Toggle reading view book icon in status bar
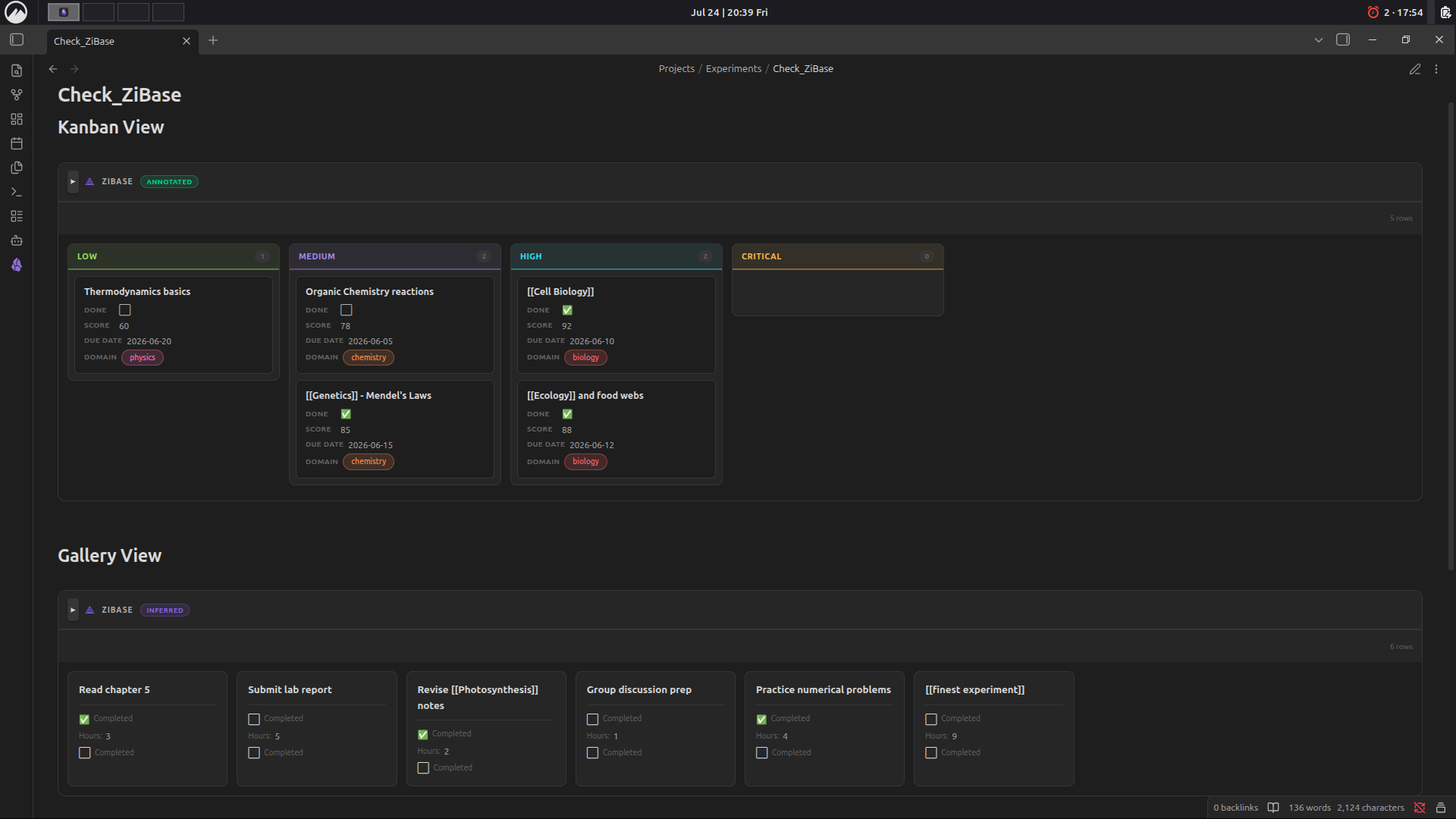This screenshot has width=1456, height=819. click(1273, 808)
